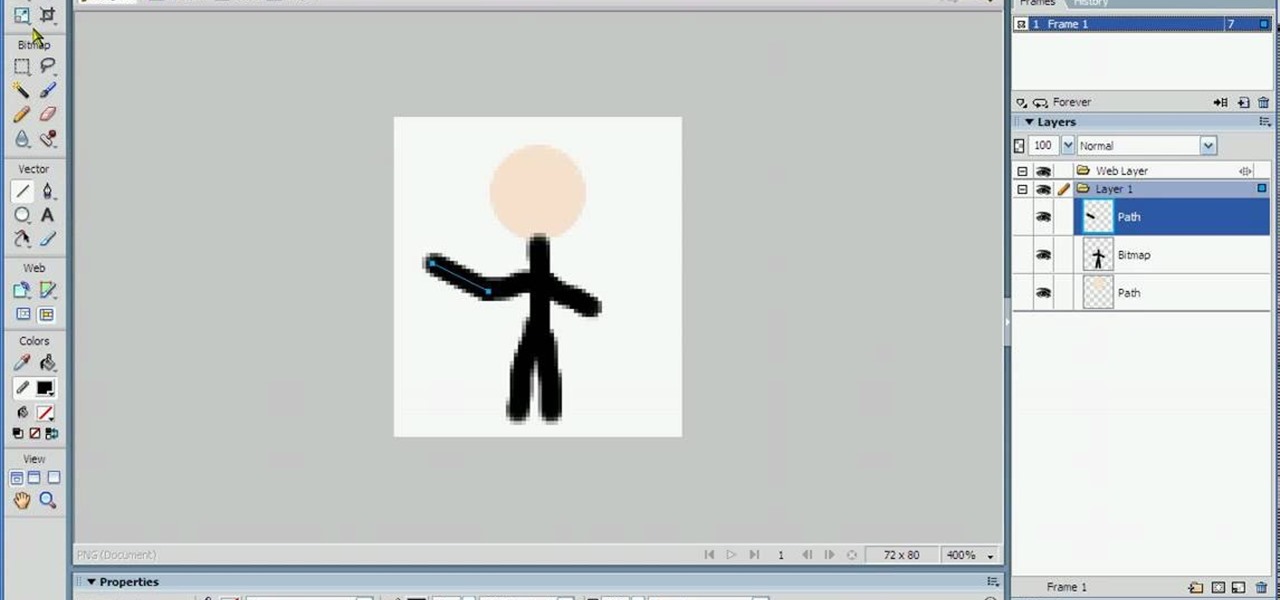Hide the Web Layer using eye icon
Screen dimensions: 1280x600
1043,171
